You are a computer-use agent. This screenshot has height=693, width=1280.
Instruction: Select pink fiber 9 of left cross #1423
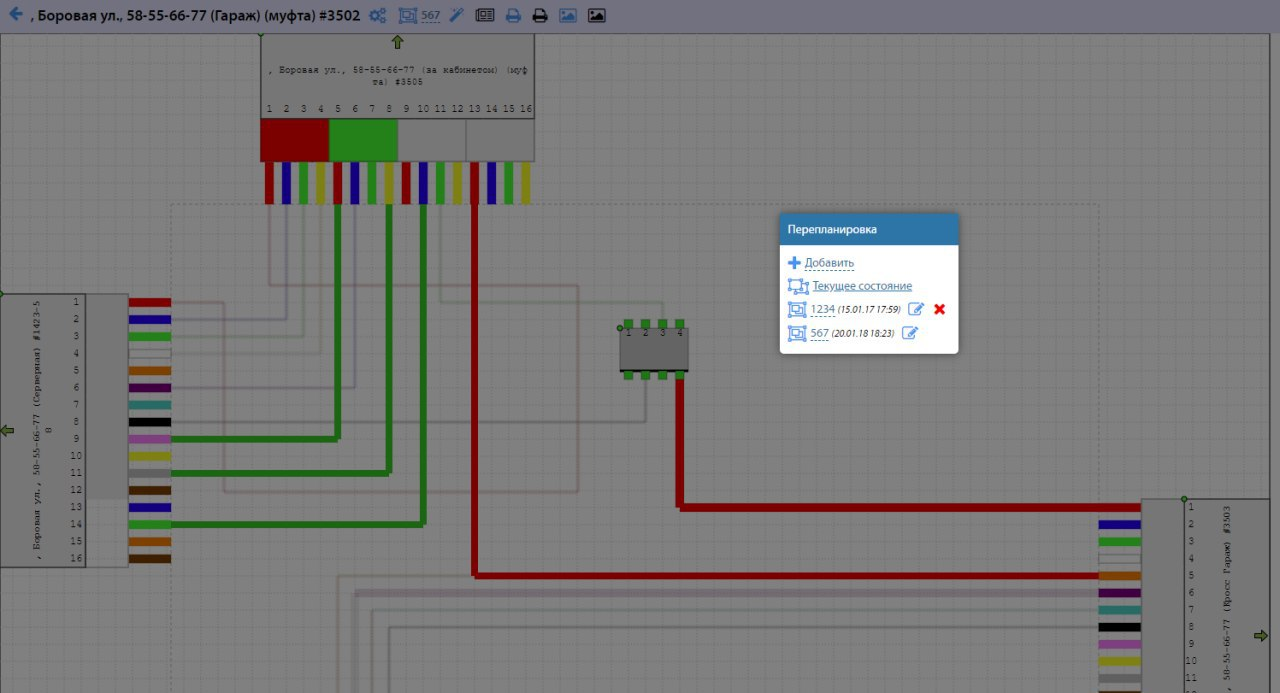150,439
